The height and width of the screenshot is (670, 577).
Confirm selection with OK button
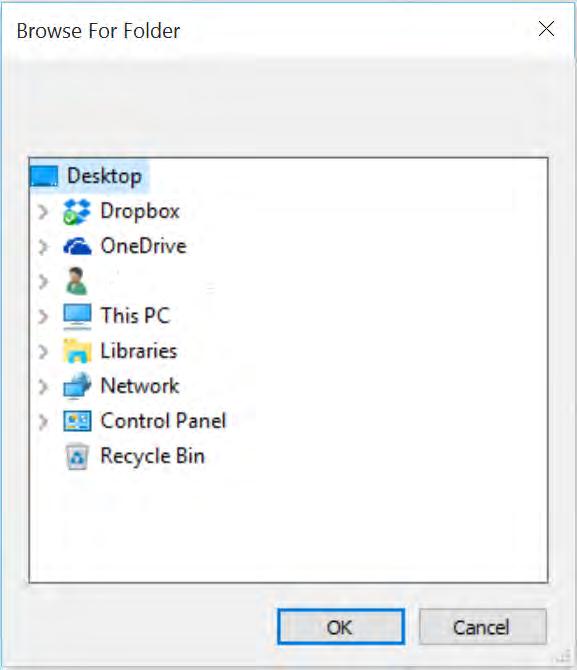tap(341, 627)
